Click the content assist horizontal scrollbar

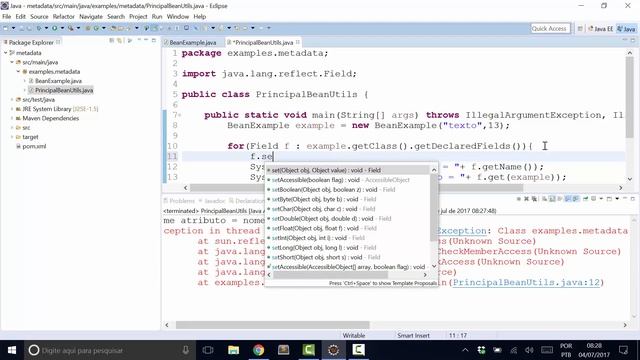click(x=331, y=275)
